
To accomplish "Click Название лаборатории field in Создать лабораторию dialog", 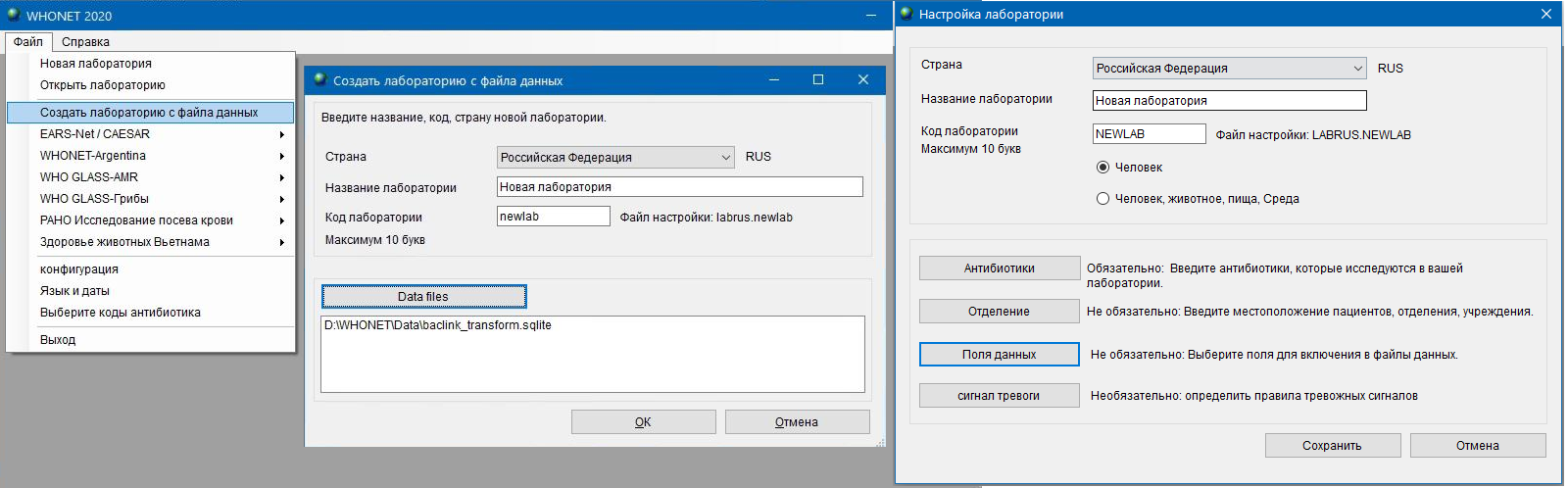I will (680, 187).
